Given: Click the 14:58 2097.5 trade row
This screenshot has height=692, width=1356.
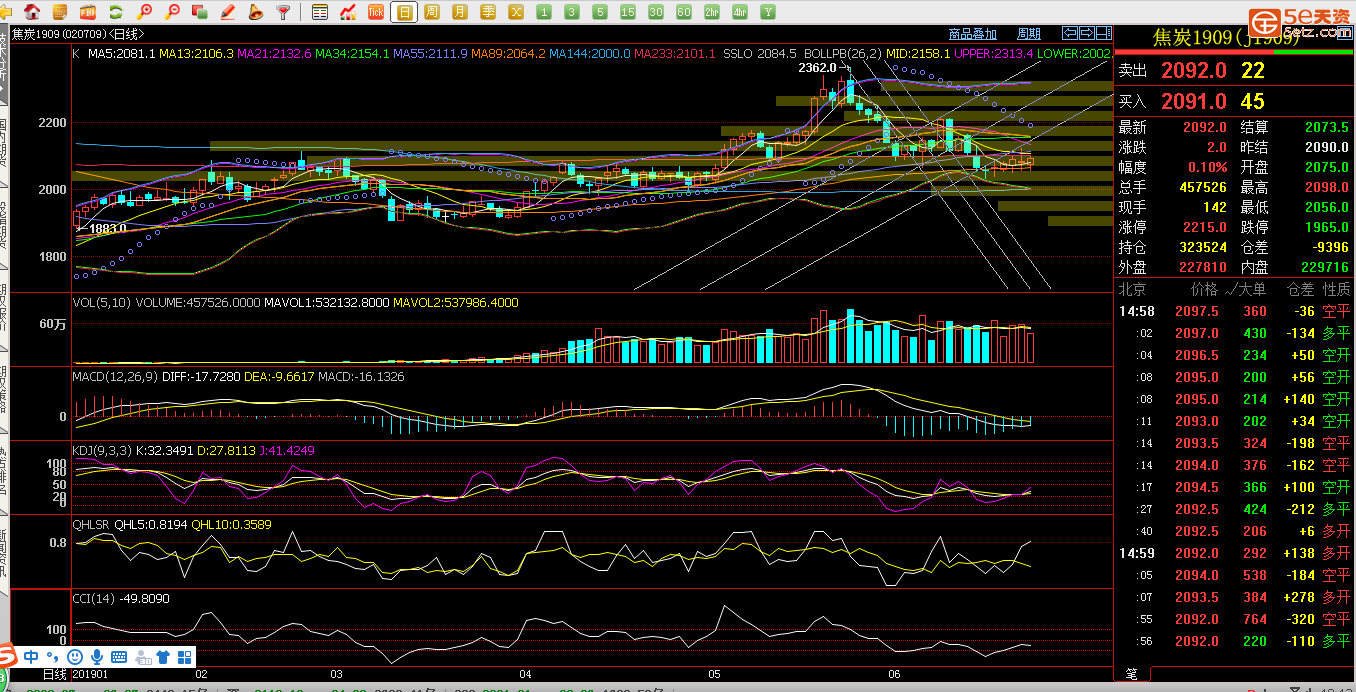Looking at the screenshot, I should (1234, 311).
